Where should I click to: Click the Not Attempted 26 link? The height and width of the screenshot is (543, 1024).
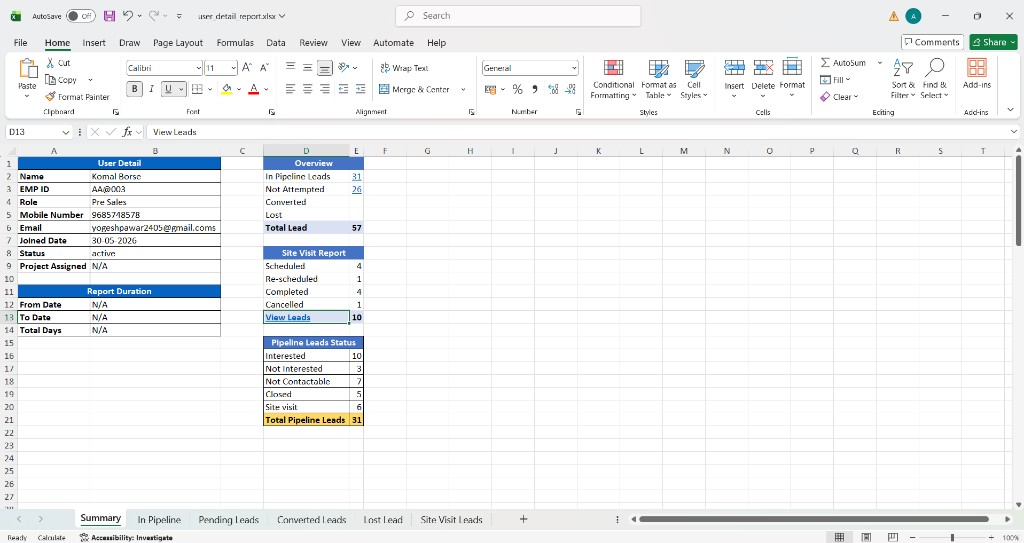click(x=357, y=189)
